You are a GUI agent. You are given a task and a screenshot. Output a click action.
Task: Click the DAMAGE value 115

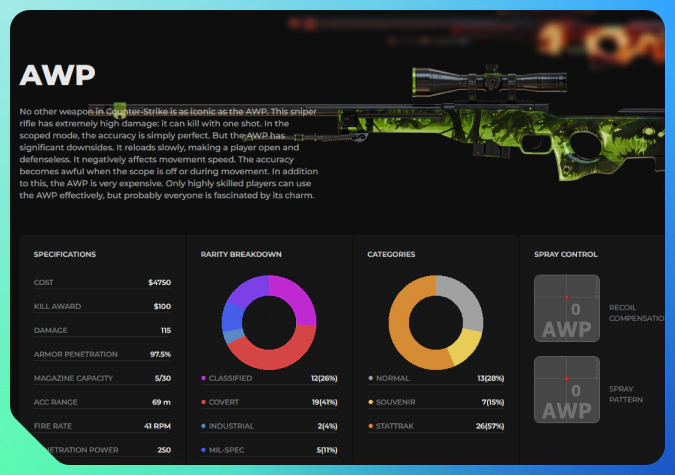pyautogui.click(x=166, y=330)
